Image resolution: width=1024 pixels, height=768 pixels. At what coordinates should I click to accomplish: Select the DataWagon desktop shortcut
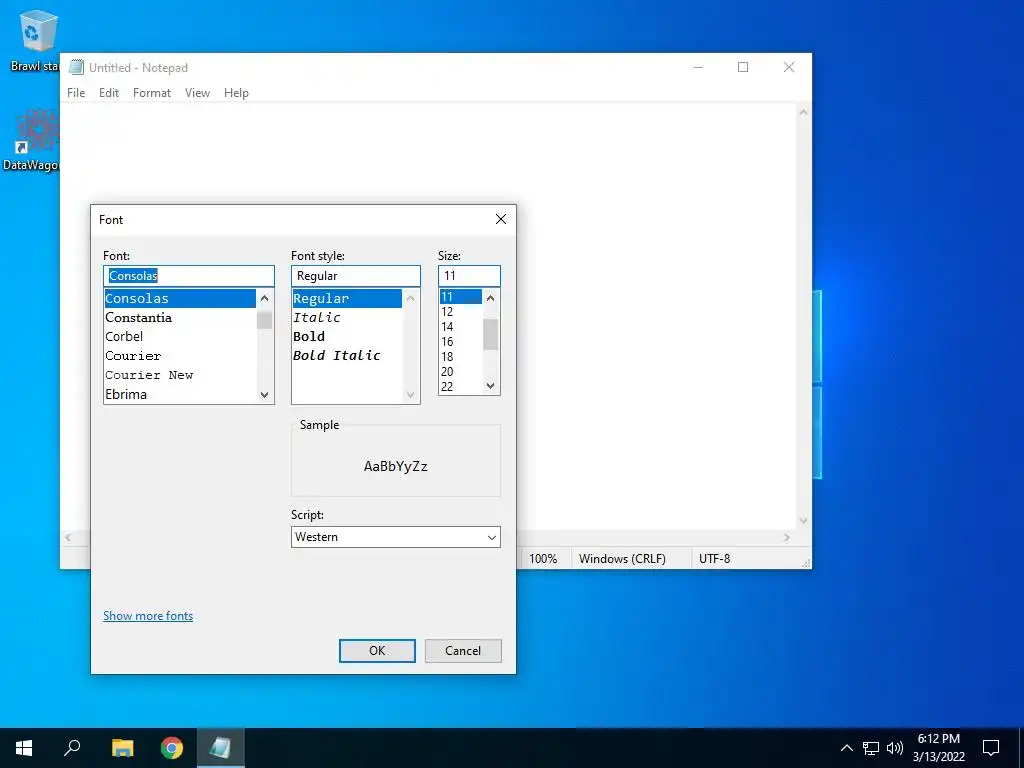pyautogui.click(x=31, y=140)
